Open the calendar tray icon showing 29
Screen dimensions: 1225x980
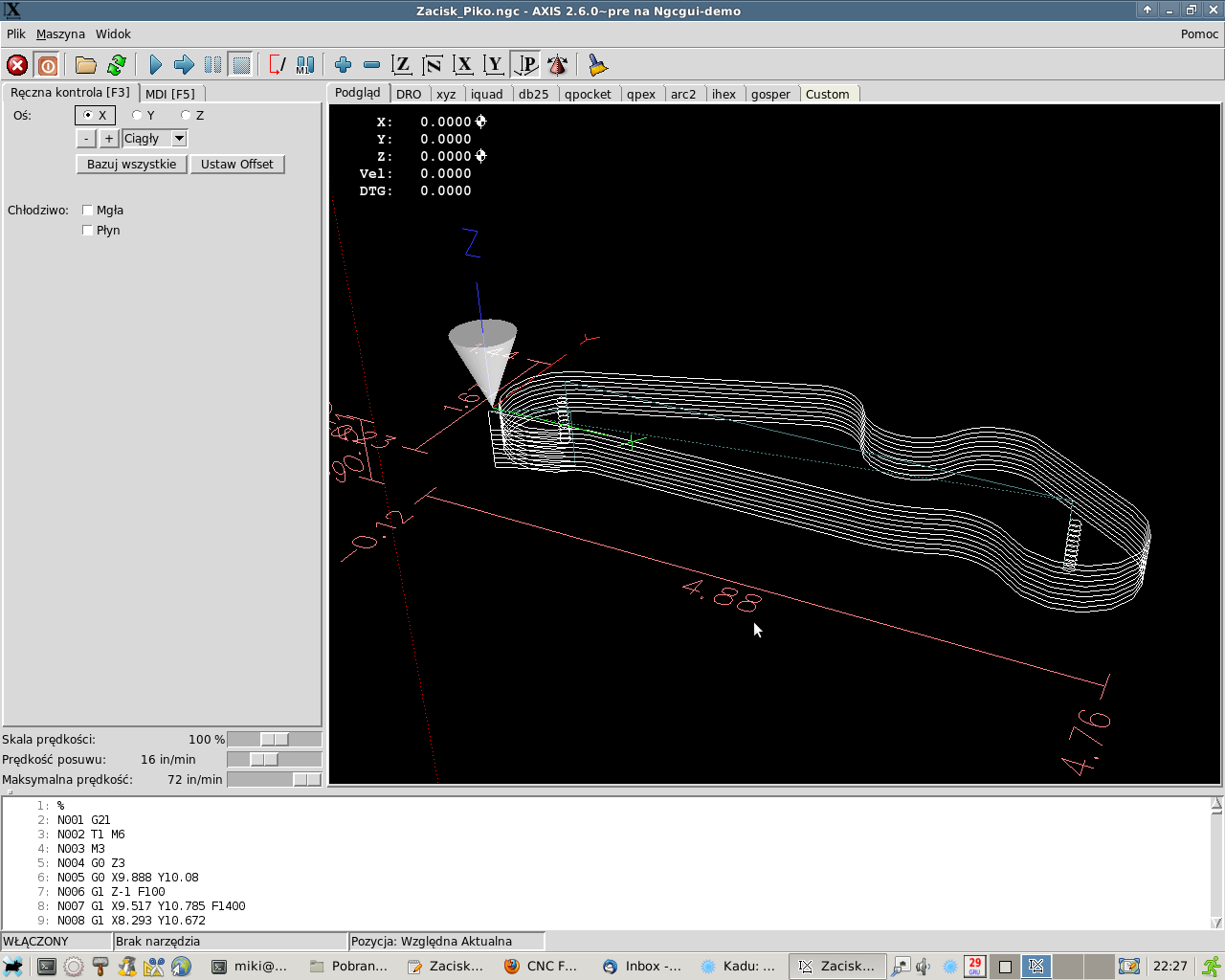point(974,967)
